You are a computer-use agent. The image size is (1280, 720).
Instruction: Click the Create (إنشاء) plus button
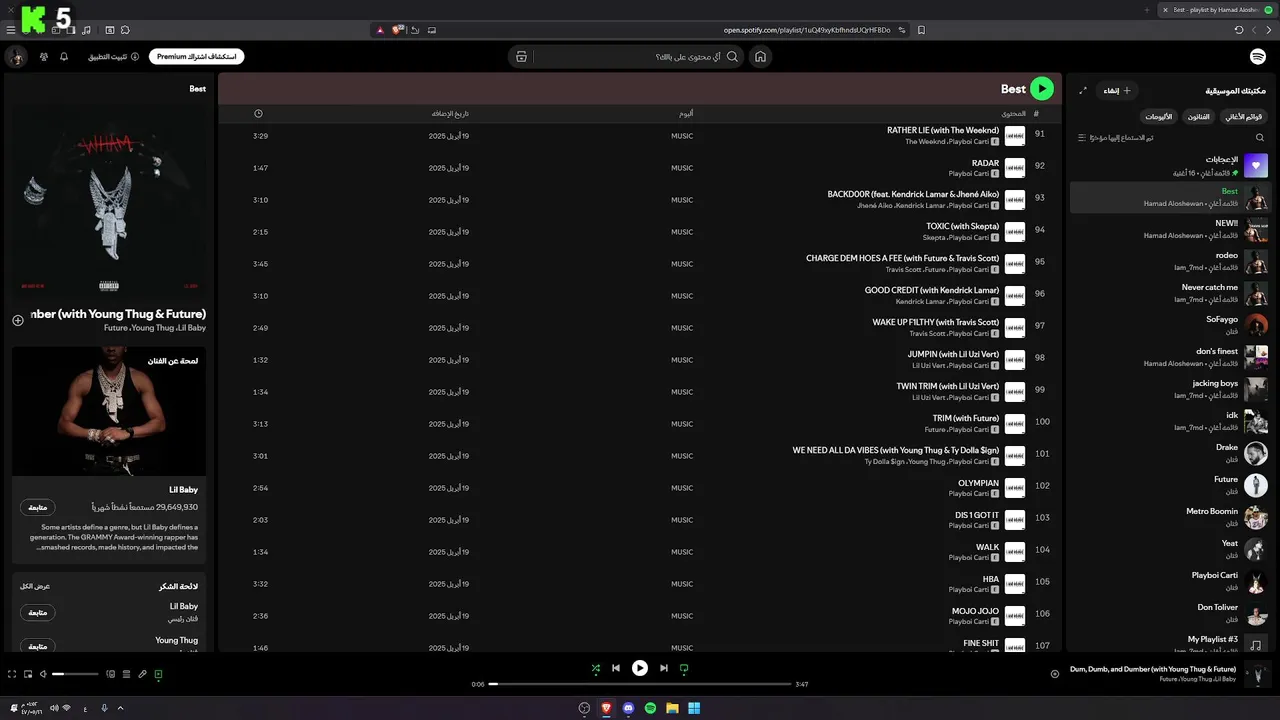(1117, 91)
